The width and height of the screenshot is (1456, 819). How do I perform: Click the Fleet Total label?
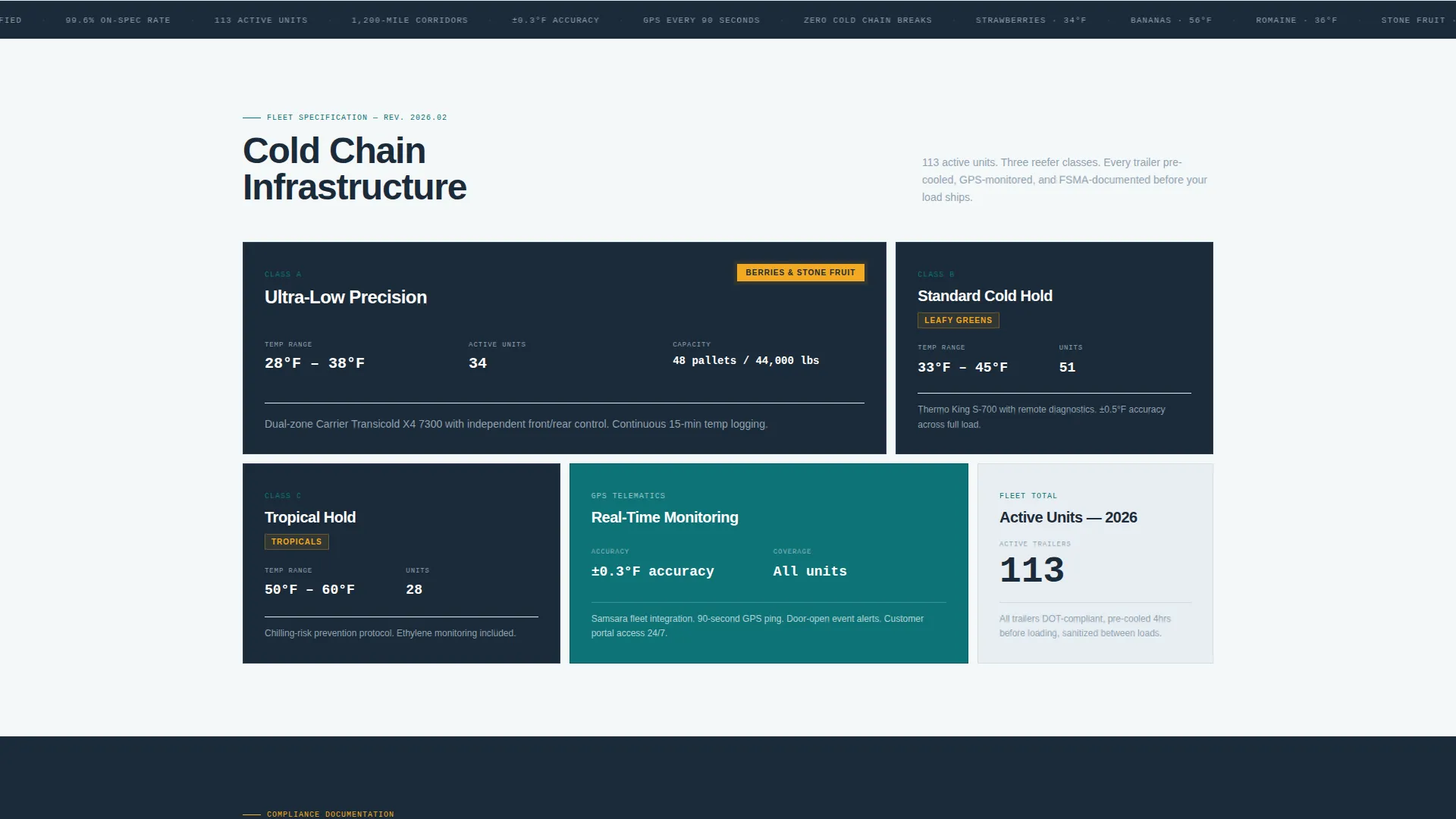click(1028, 496)
